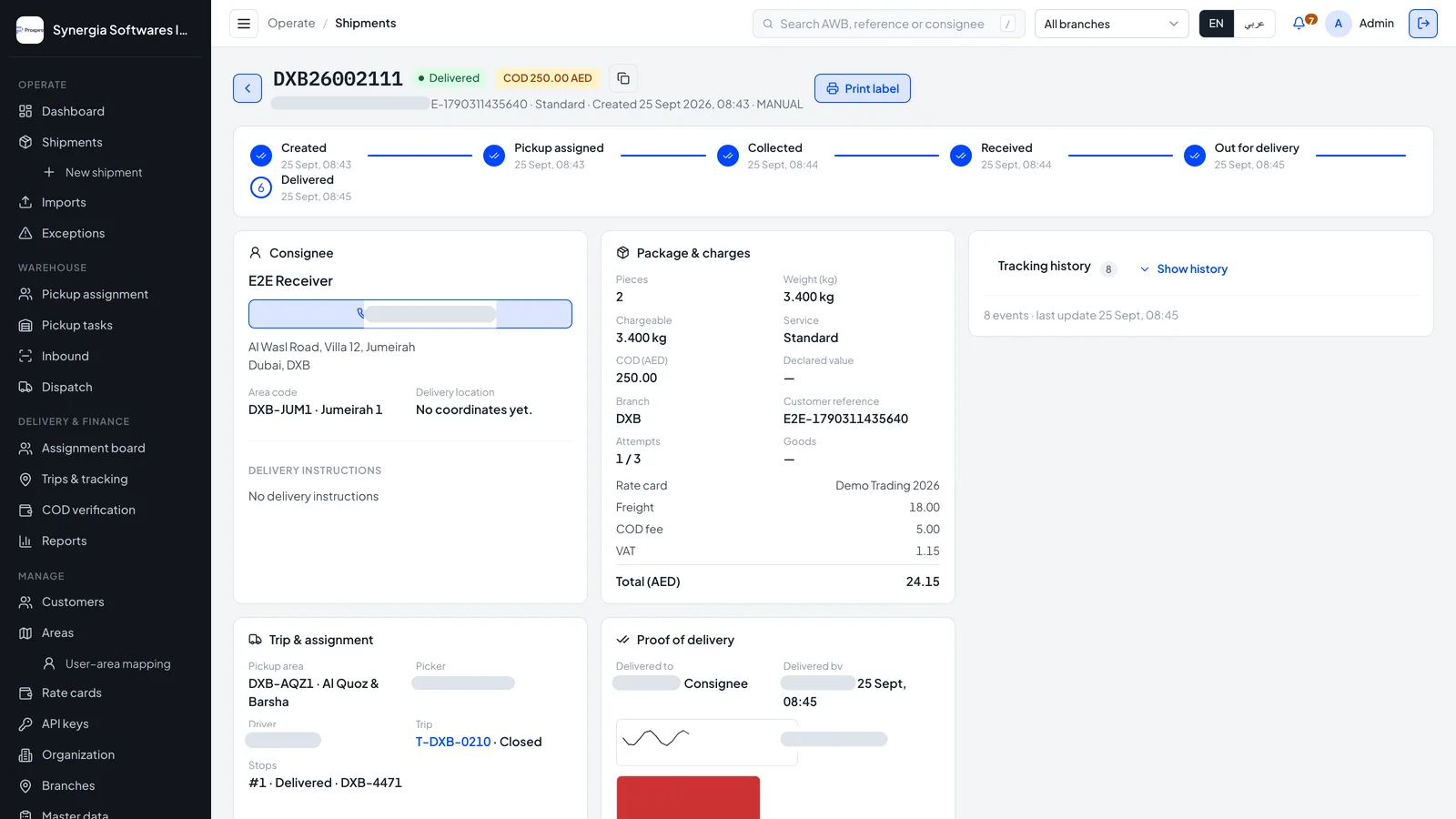
Task: Open trip link T-DXB-0210
Action: 453,742
